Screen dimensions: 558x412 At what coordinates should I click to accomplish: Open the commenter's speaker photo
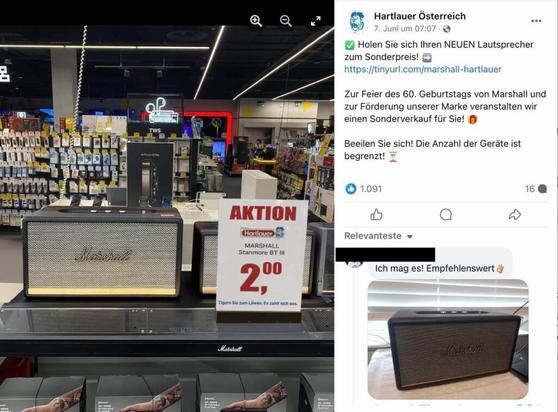[x=448, y=339]
